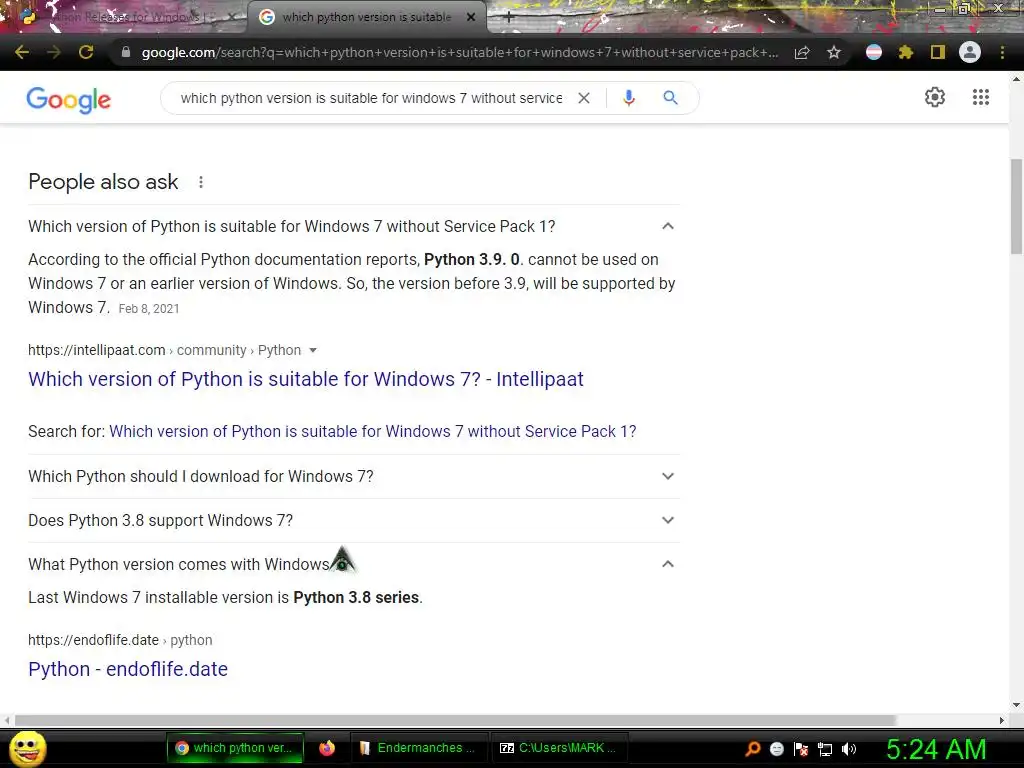Viewport: 1024px width, 768px height.
Task: Open People also ask options menu
Action: tap(201, 182)
